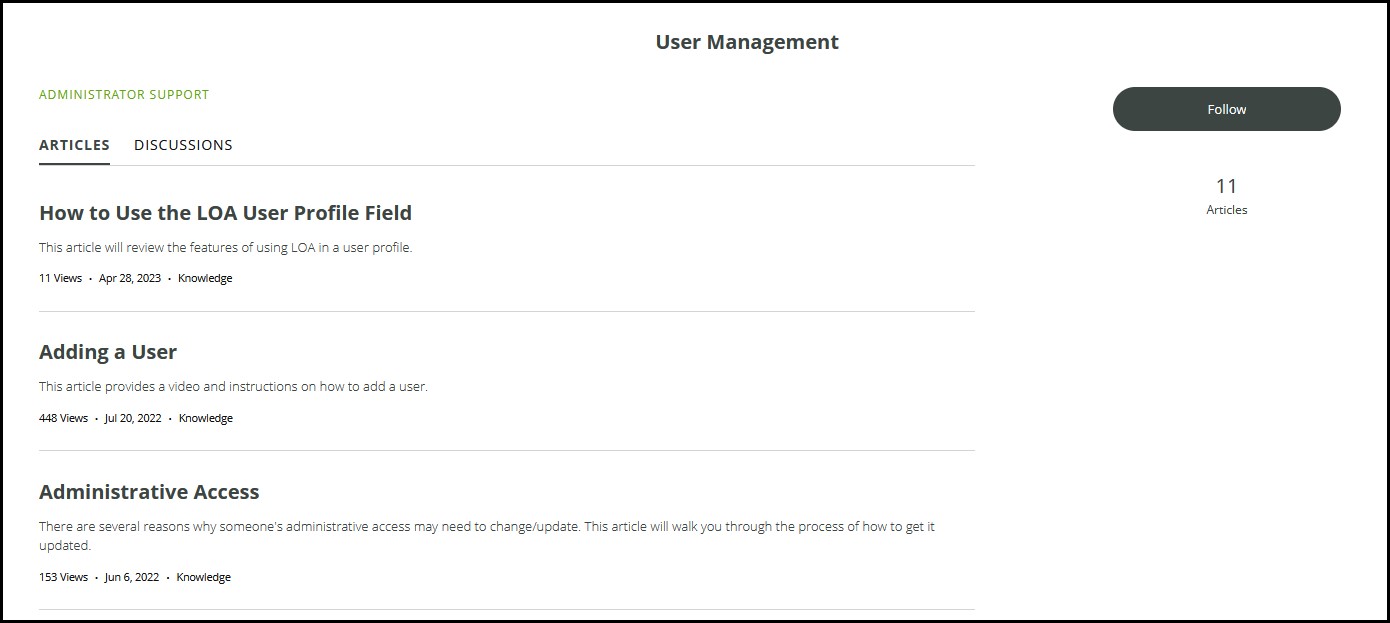The image size is (1390, 623).
Task: Open the "How to Use the LOA User Profile Field" article
Action: click(x=225, y=213)
